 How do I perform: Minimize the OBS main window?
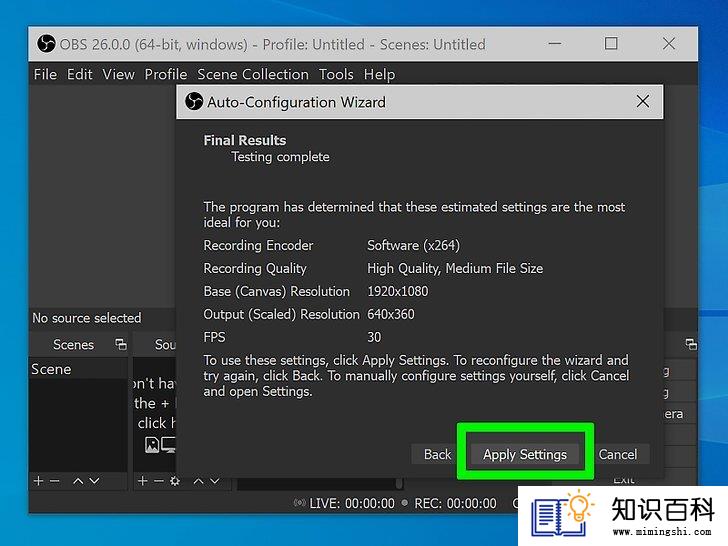coord(555,44)
